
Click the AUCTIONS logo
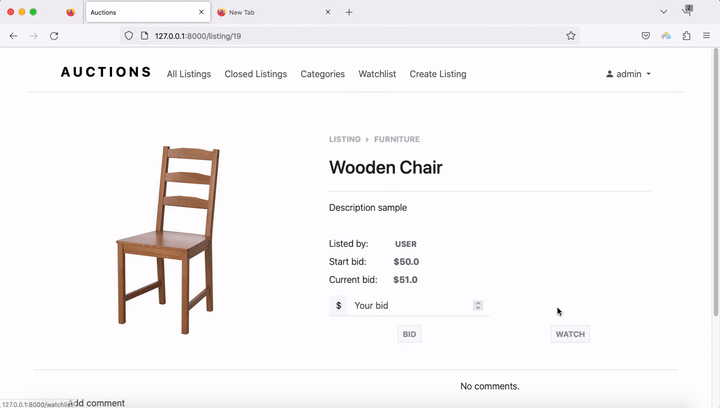(106, 72)
